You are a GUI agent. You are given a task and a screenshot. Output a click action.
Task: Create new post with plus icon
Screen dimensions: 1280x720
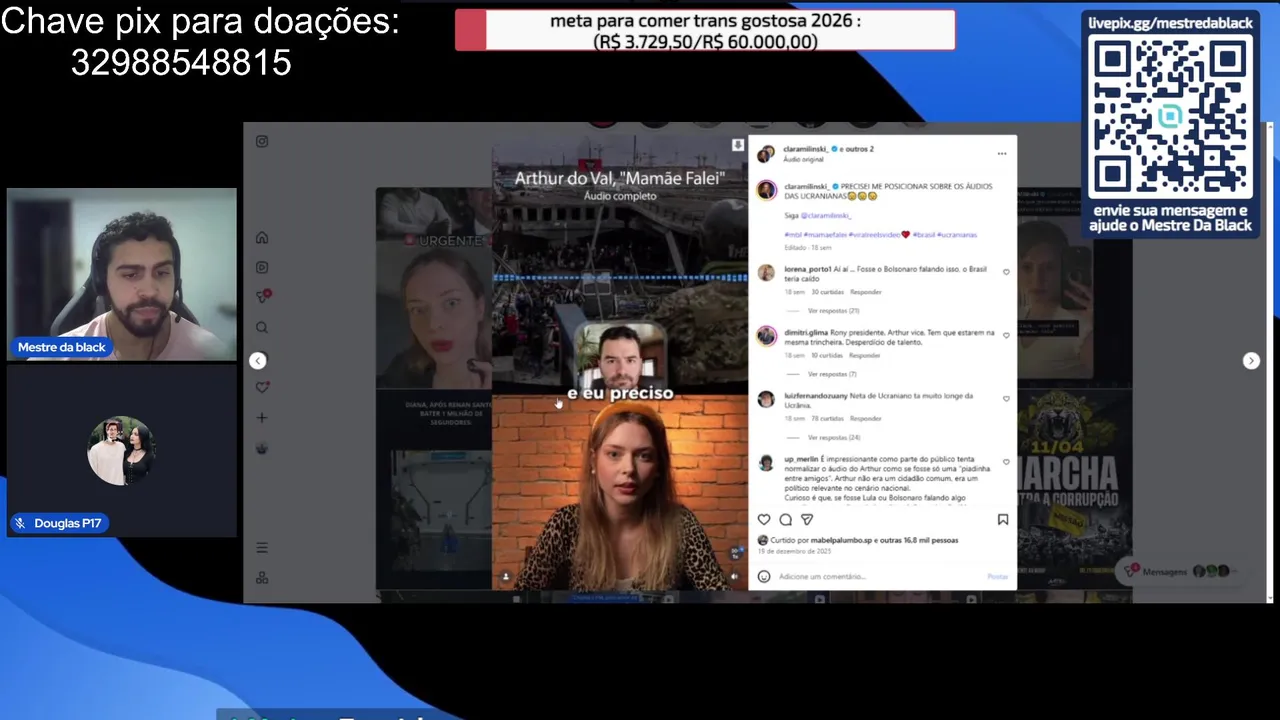tap(262, 418)
